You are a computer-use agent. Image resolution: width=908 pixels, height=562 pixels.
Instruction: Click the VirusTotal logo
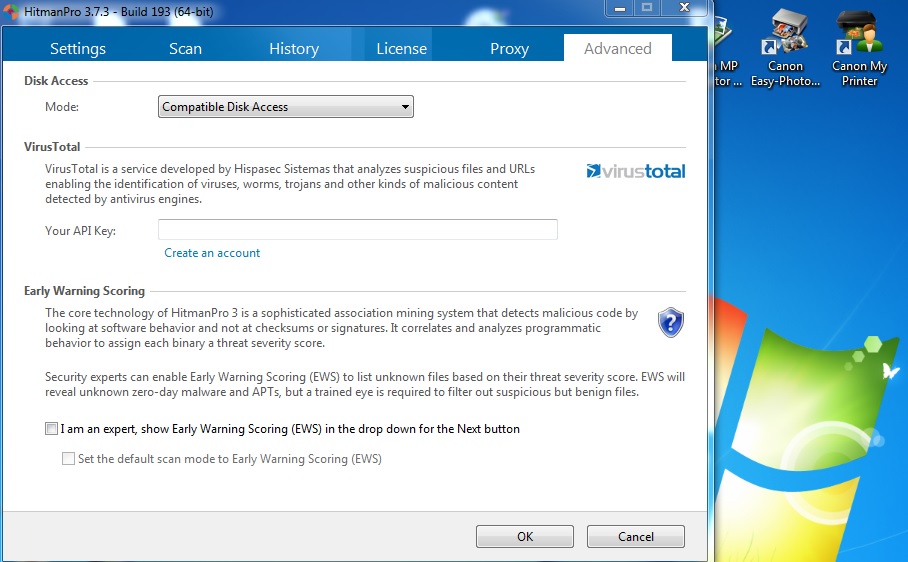click(x=635, y=171)
